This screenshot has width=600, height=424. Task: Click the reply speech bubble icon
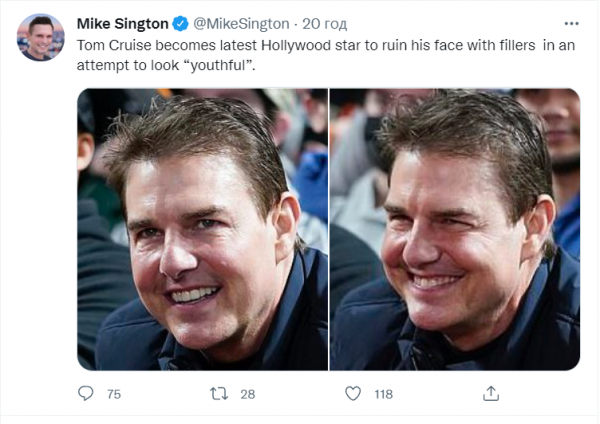click(x=85, y=394)
